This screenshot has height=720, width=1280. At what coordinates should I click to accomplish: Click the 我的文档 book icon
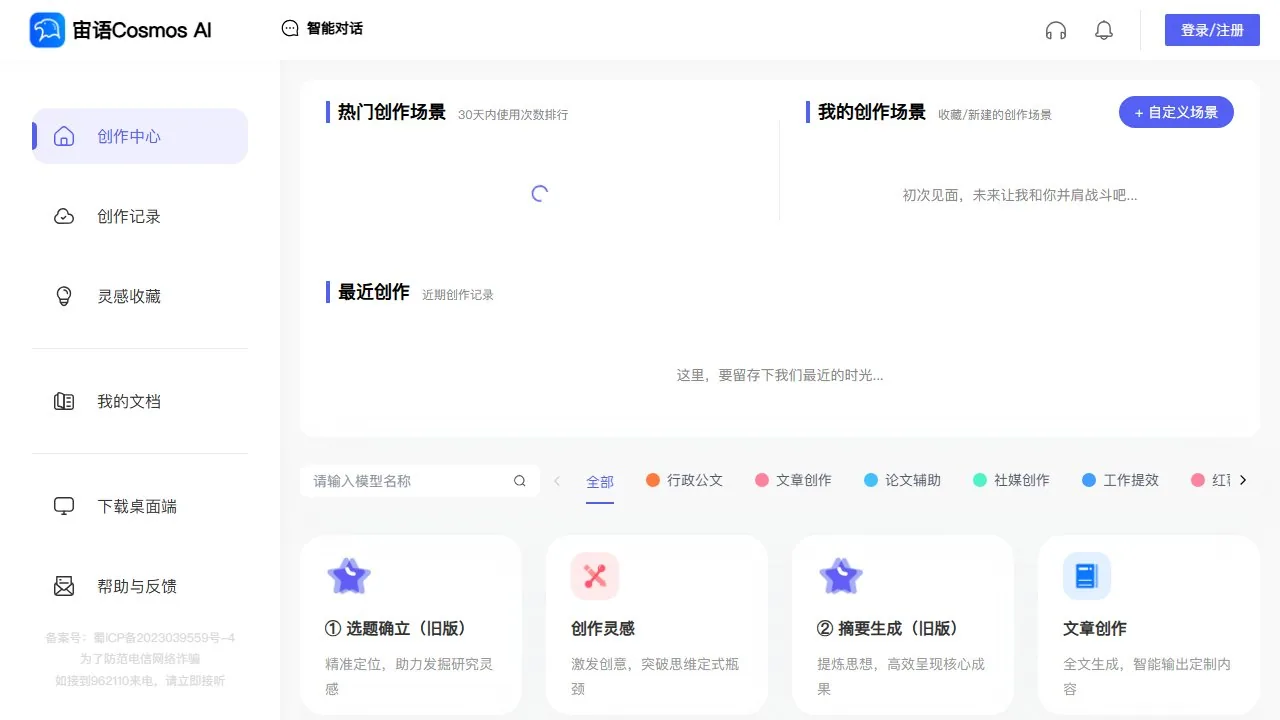pyautogui.click(x=64, y=401)
